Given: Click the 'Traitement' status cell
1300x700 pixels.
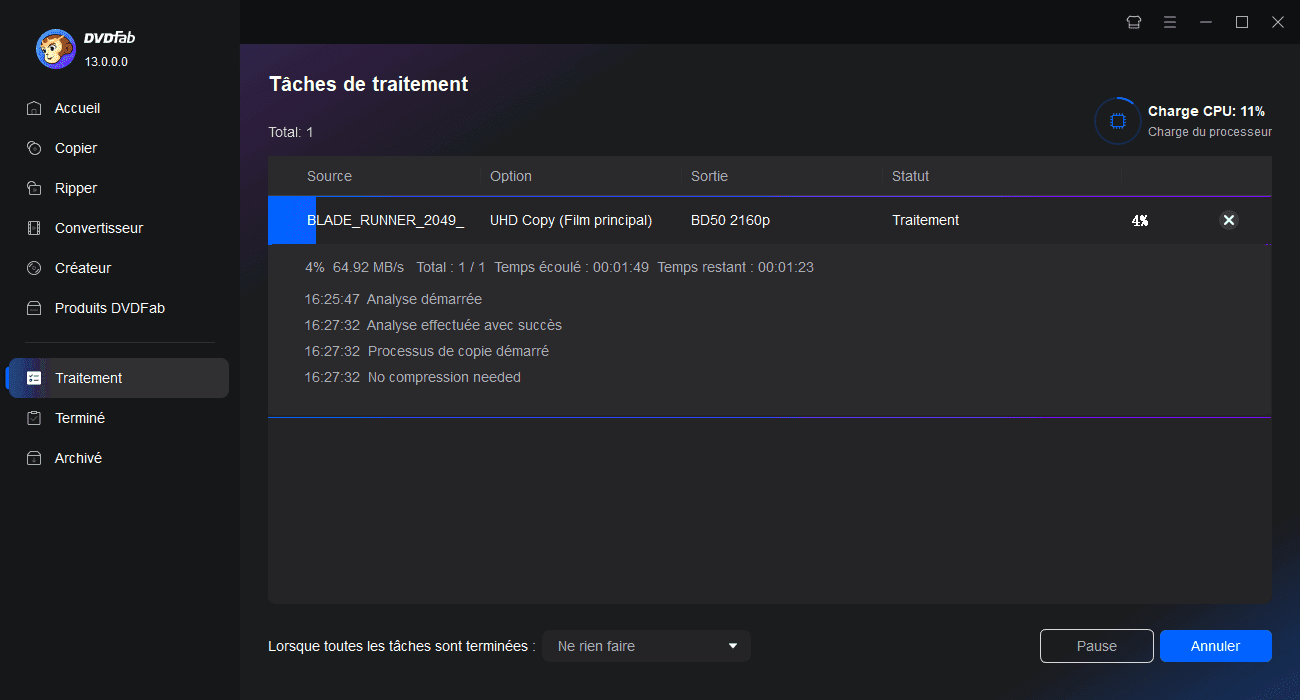Looking at the screenshot, I should [x=926, y=220].
